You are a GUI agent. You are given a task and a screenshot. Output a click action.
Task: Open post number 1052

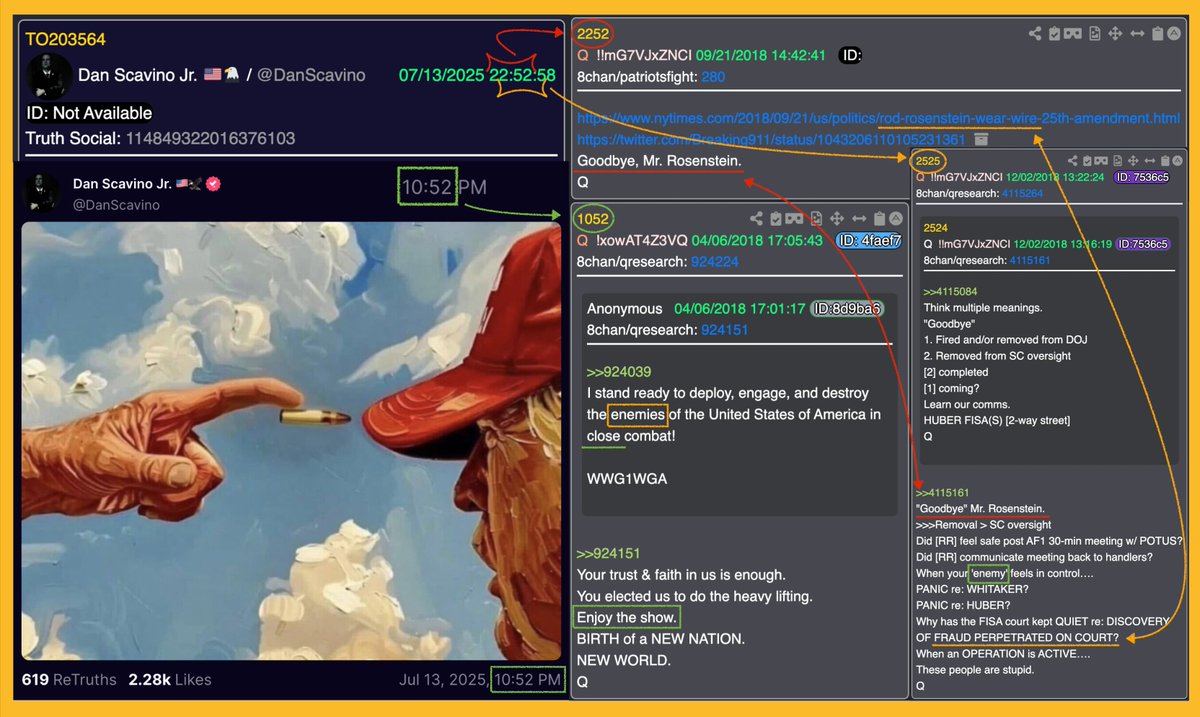(x=593, y=219)
